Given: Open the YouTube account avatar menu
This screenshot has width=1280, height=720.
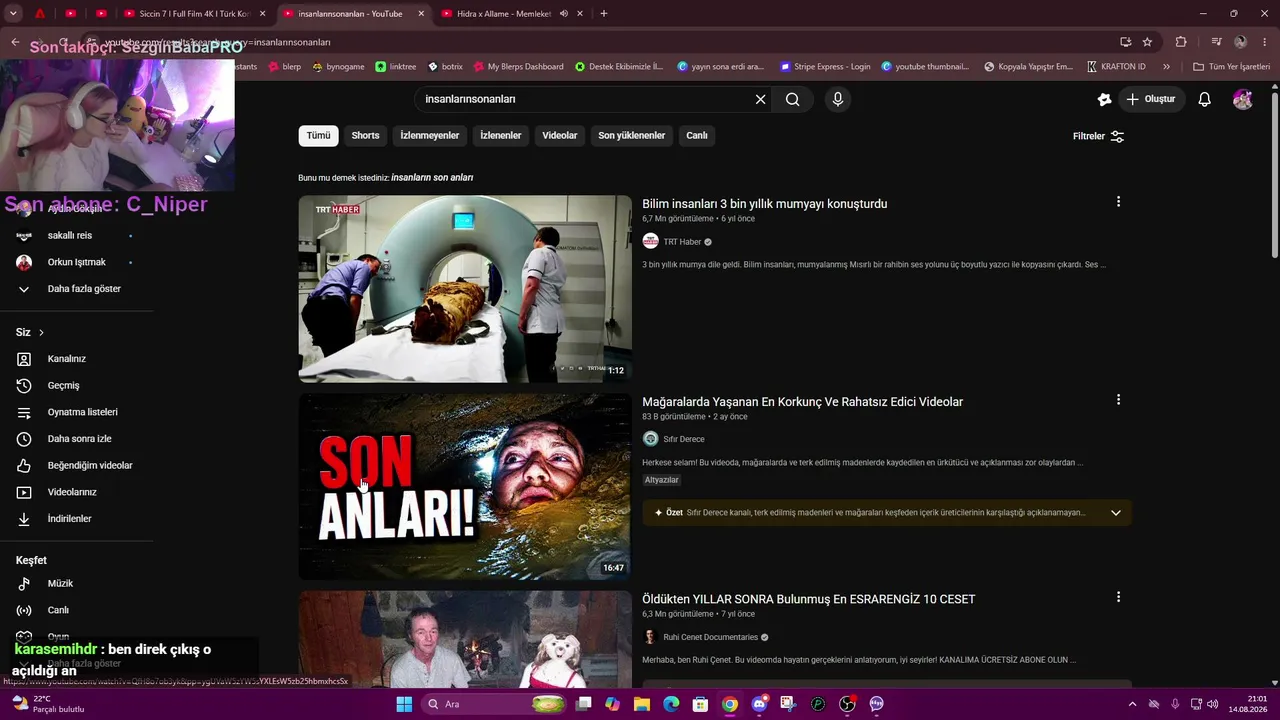Looking at the screenshot, I should click(x=1243, y=99).
